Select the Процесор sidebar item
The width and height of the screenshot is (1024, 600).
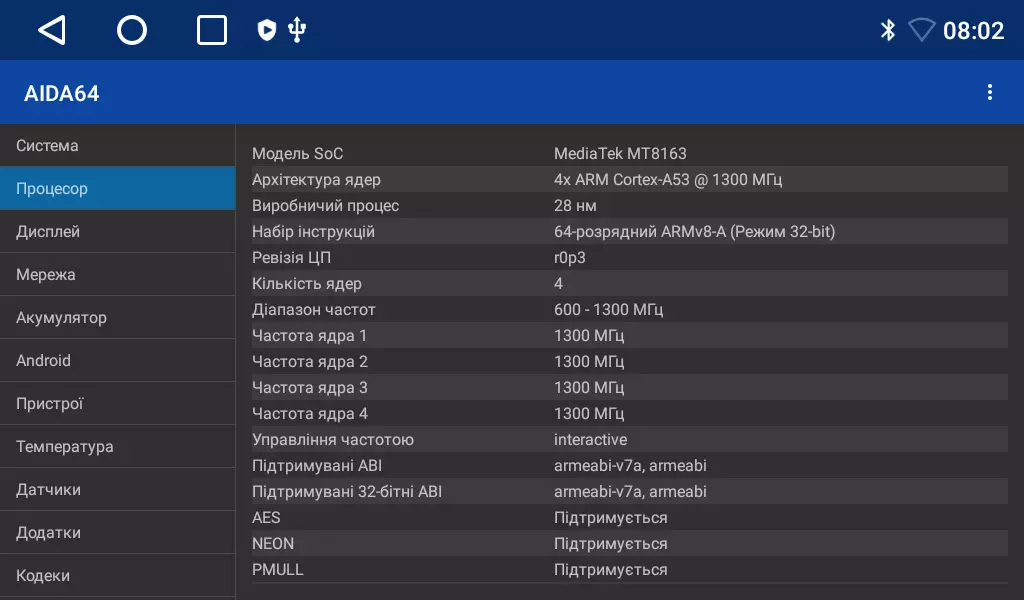pyautogui.click(x=117, y=189)
